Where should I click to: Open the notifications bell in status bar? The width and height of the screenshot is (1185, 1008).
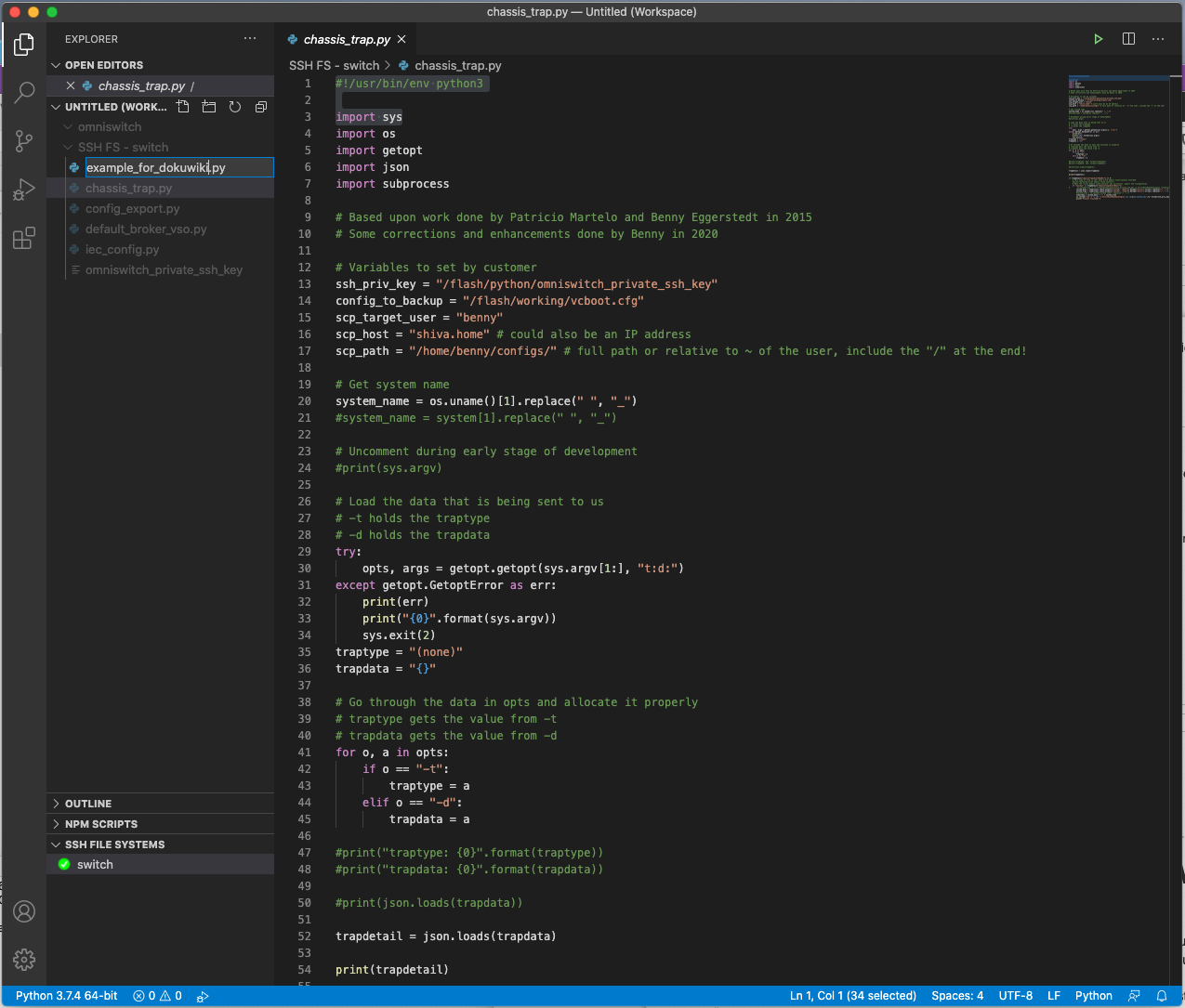point(1161,995)
